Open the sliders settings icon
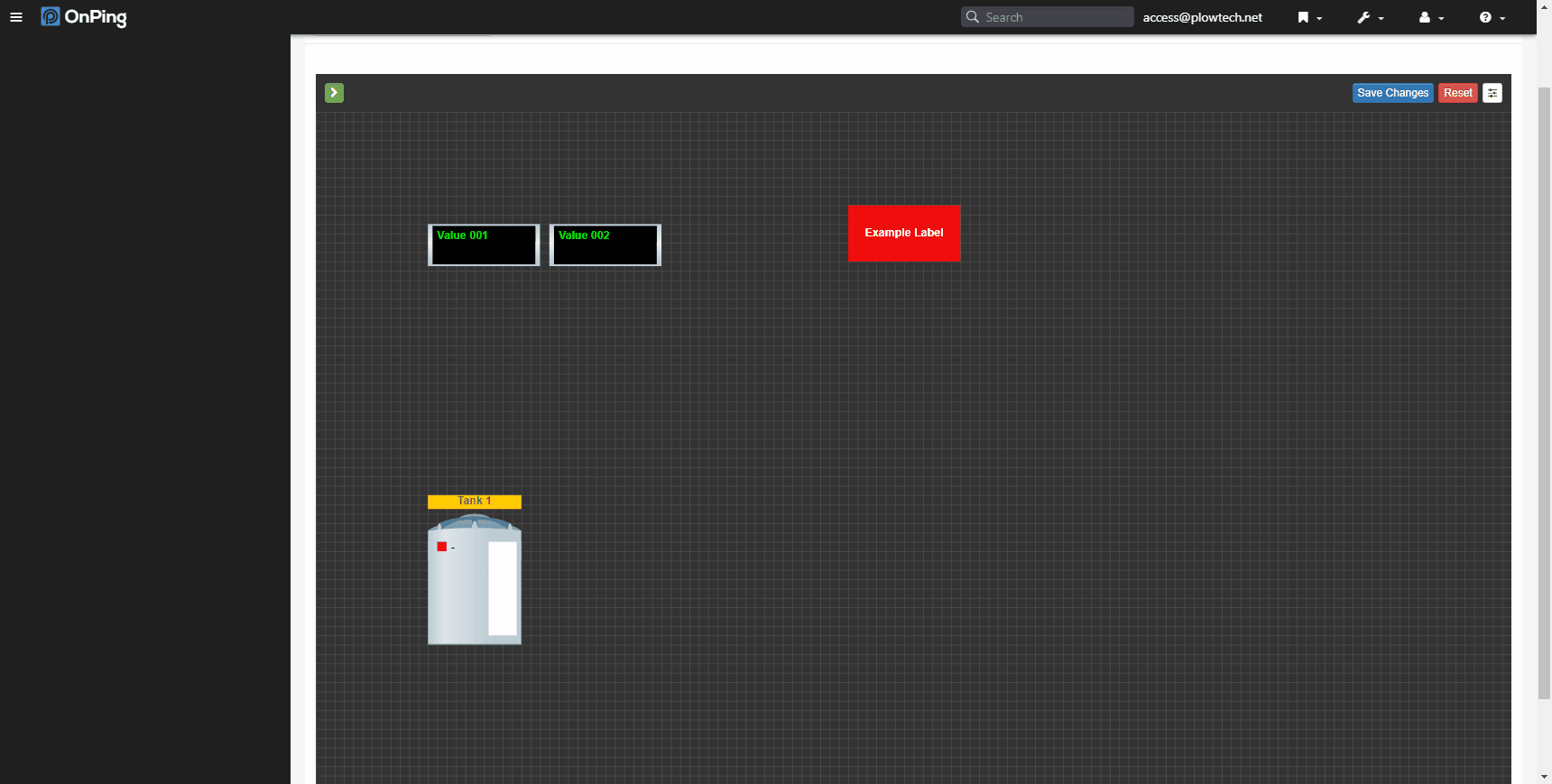 point(1492,93)
